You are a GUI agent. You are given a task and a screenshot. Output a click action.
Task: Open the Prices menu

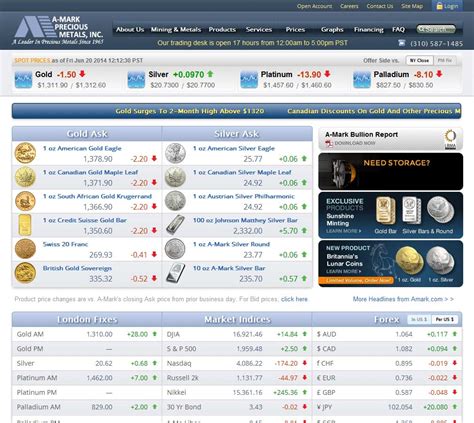pos(295,30)
